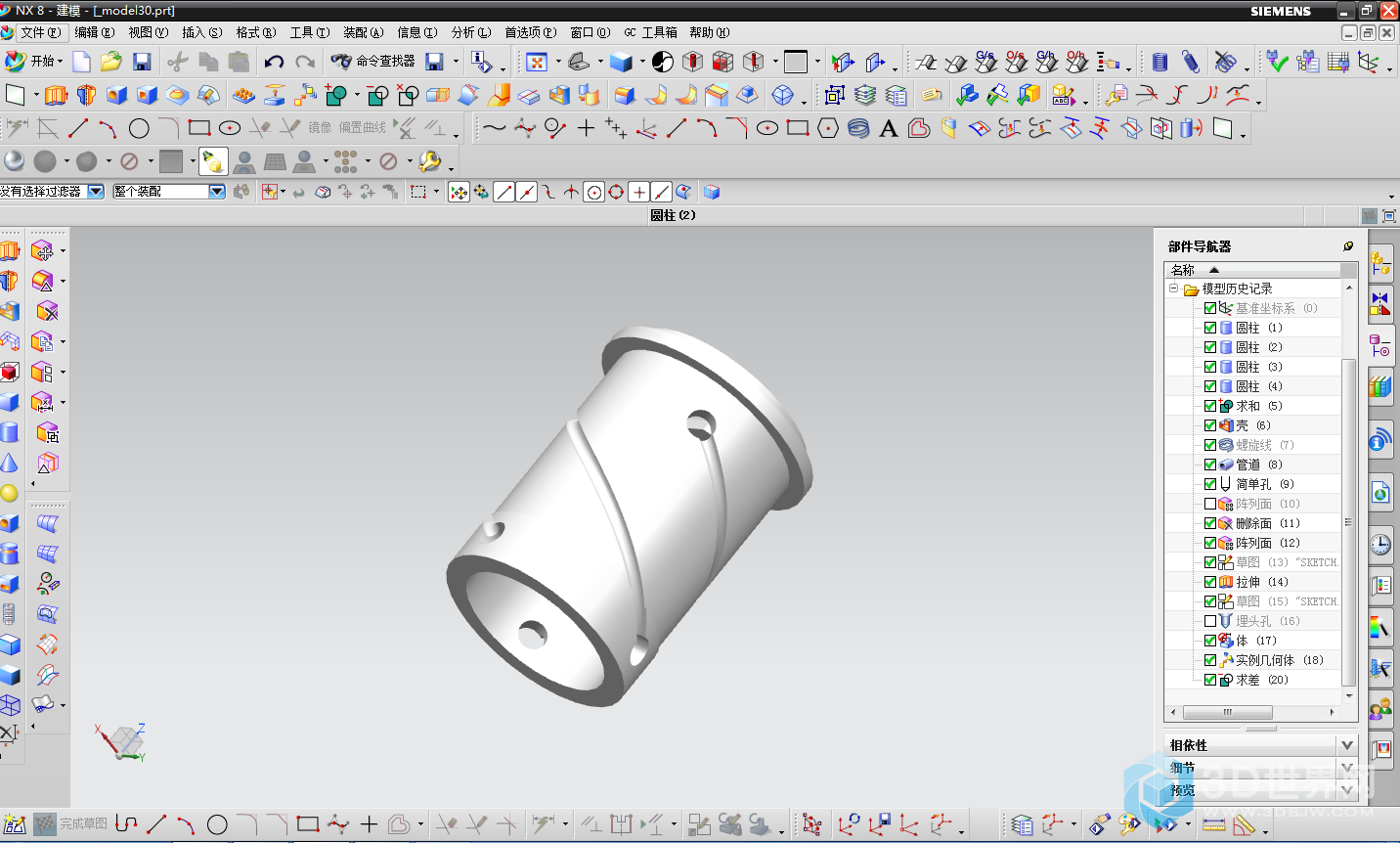Open the Roles resource tab icon
Image resolution: width=1400 pixels, height=843 pixels.
point(1380,706)
